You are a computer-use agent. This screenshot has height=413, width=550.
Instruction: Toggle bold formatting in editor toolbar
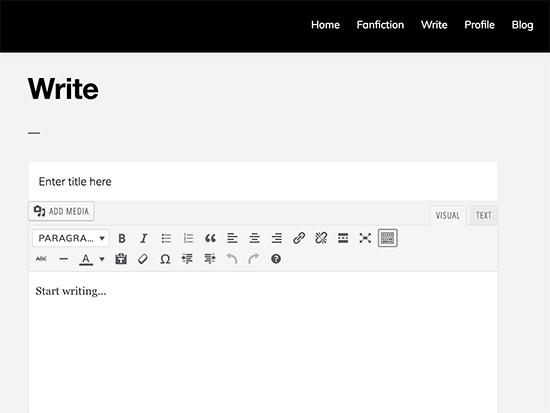(122, 238)
